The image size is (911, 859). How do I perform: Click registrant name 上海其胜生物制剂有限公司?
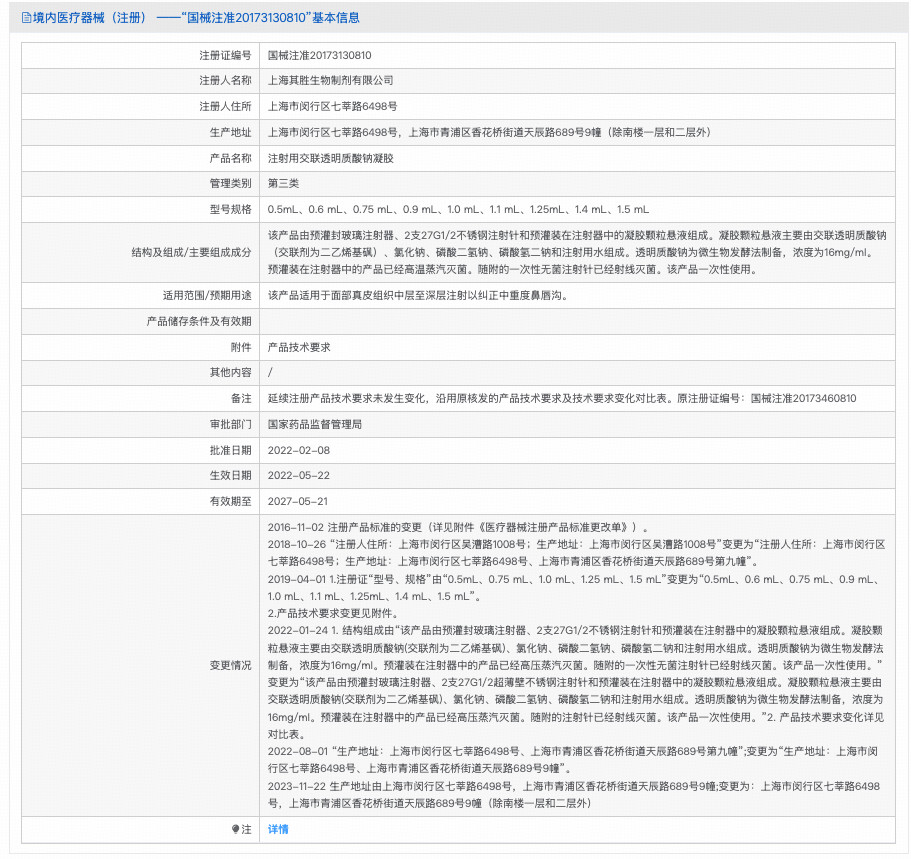coord(331,81)
